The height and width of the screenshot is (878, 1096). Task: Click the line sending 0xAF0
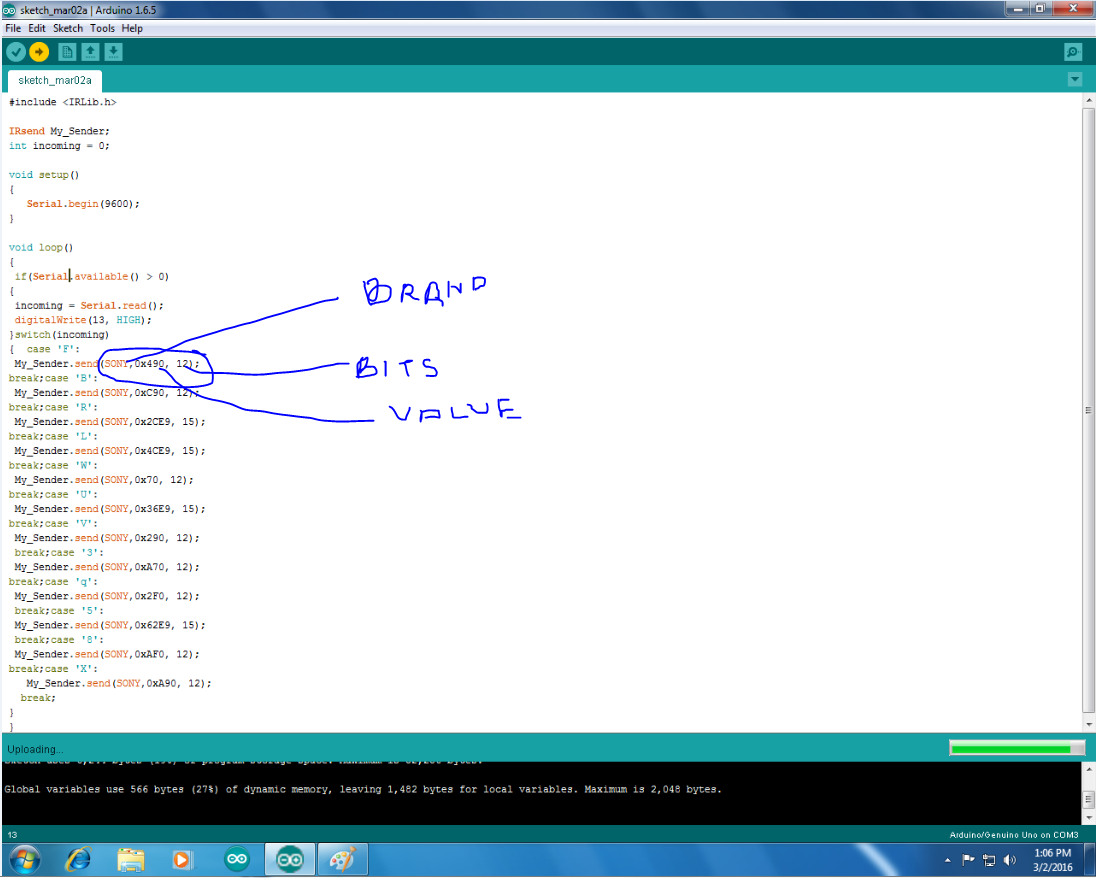coord(107,654)
